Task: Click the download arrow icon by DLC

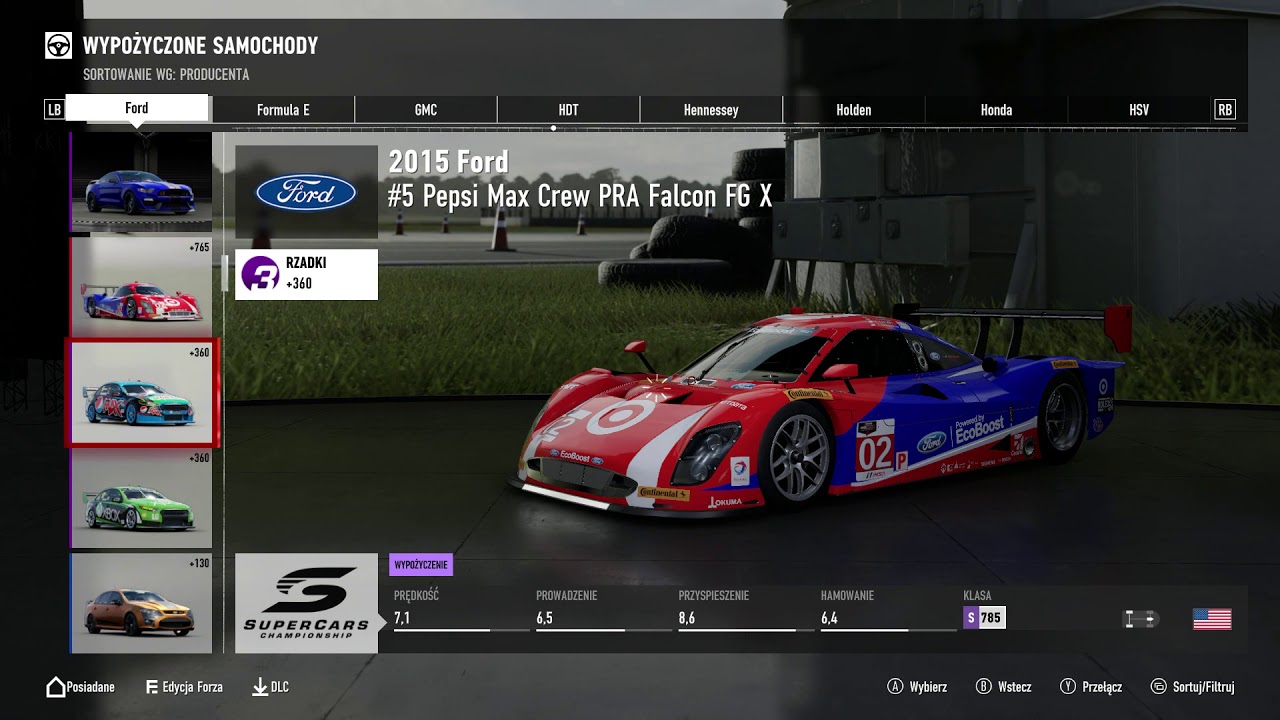Action: 260,687
